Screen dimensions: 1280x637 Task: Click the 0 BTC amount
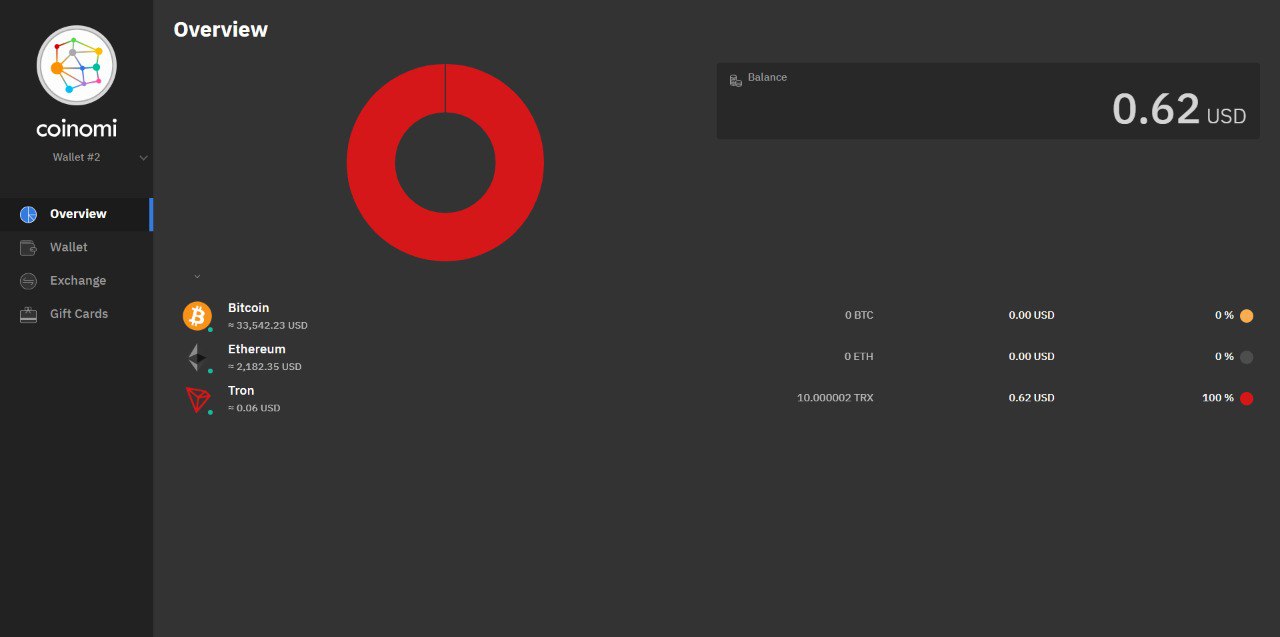[x=859, y=315]
